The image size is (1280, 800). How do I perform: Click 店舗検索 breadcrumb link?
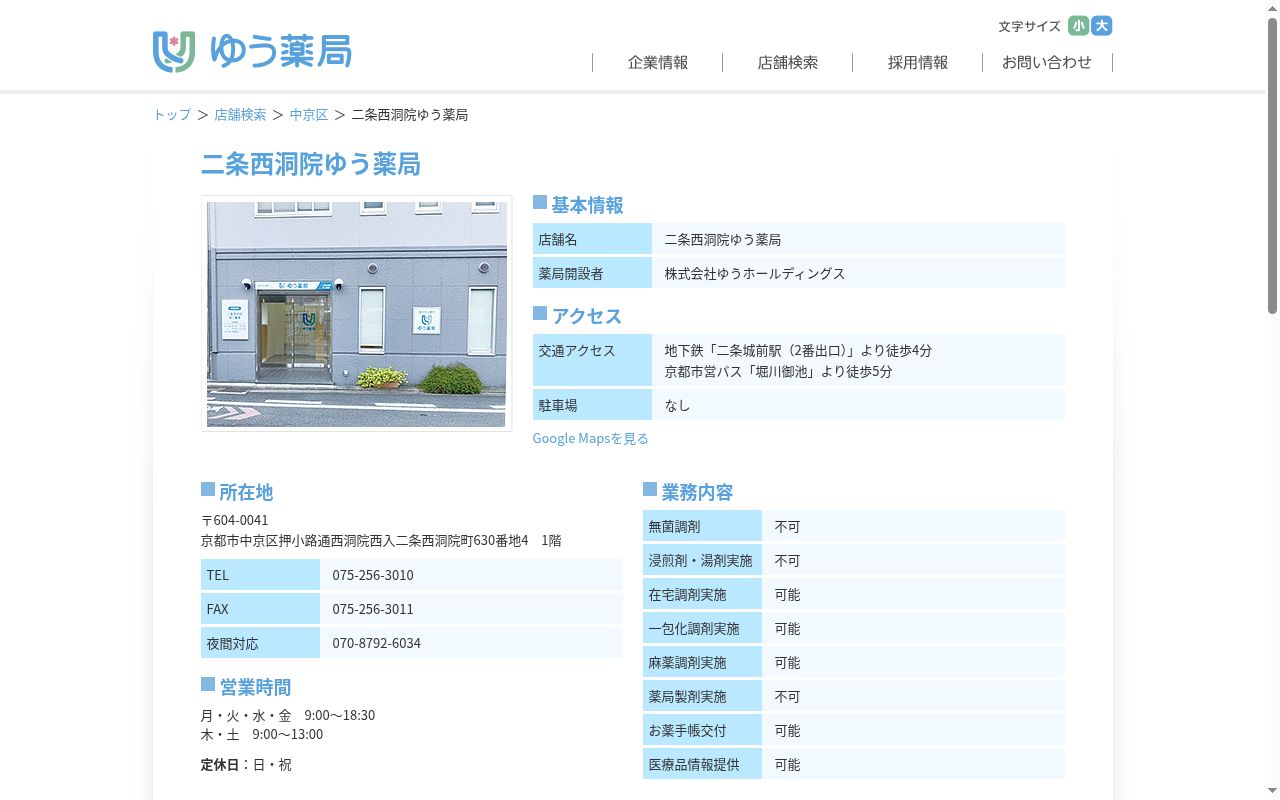240,114
